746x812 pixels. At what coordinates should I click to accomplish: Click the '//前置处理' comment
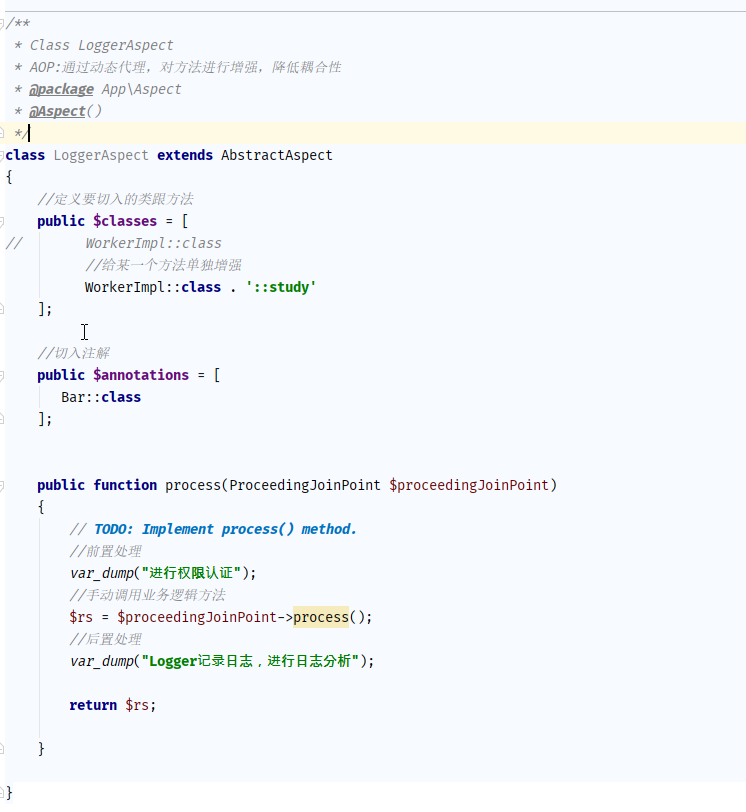(x=106, y=552)
